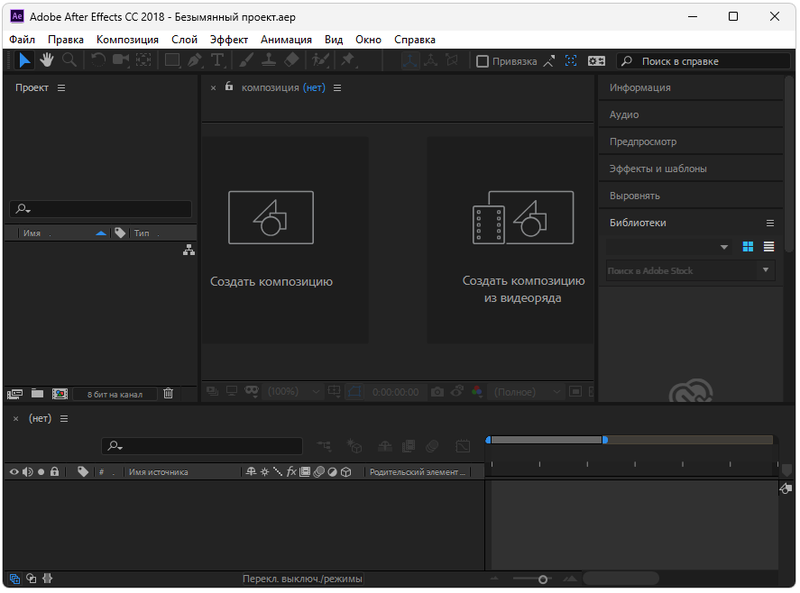The height and width of the screenshot is (593, 800).
Task: Open the Анимация menu
Action: point(286,40)
